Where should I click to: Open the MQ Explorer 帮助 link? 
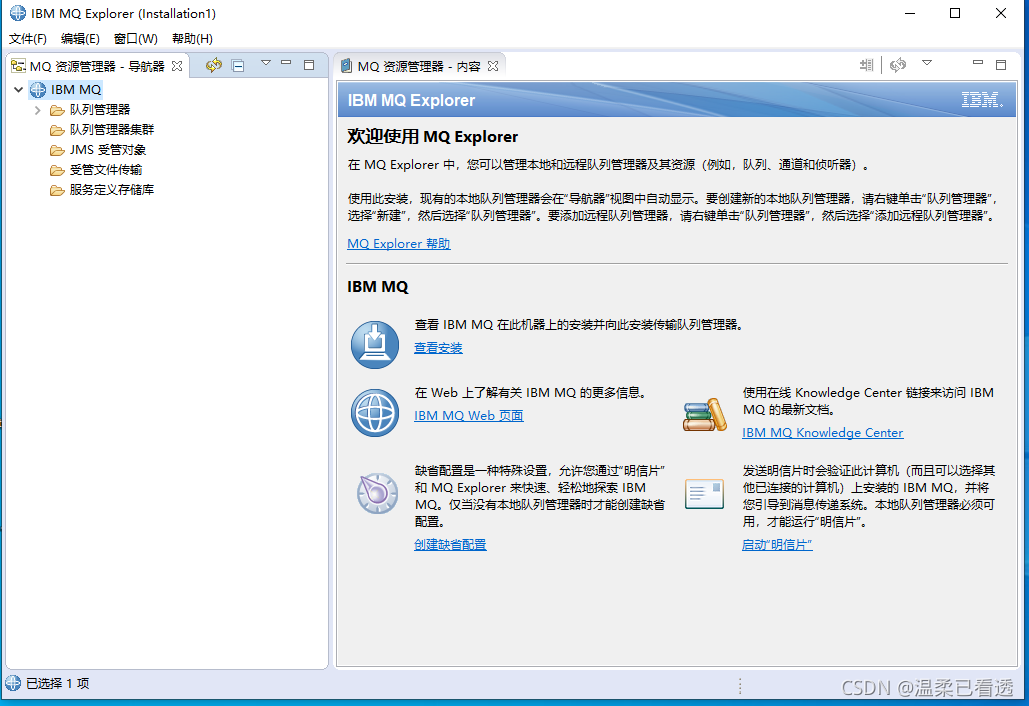[398, 243]
